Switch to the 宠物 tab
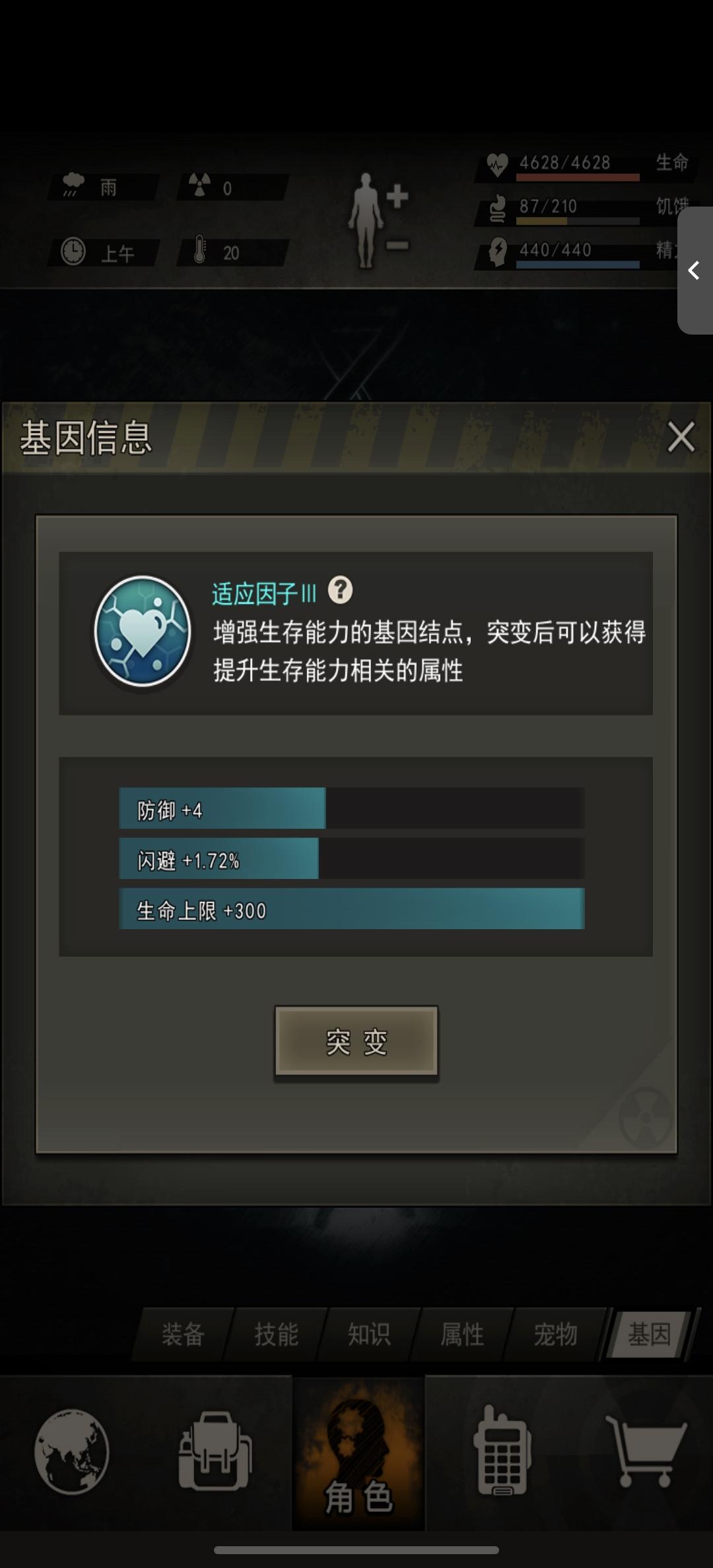713x1568 pixels. (x=555, y=1334)
